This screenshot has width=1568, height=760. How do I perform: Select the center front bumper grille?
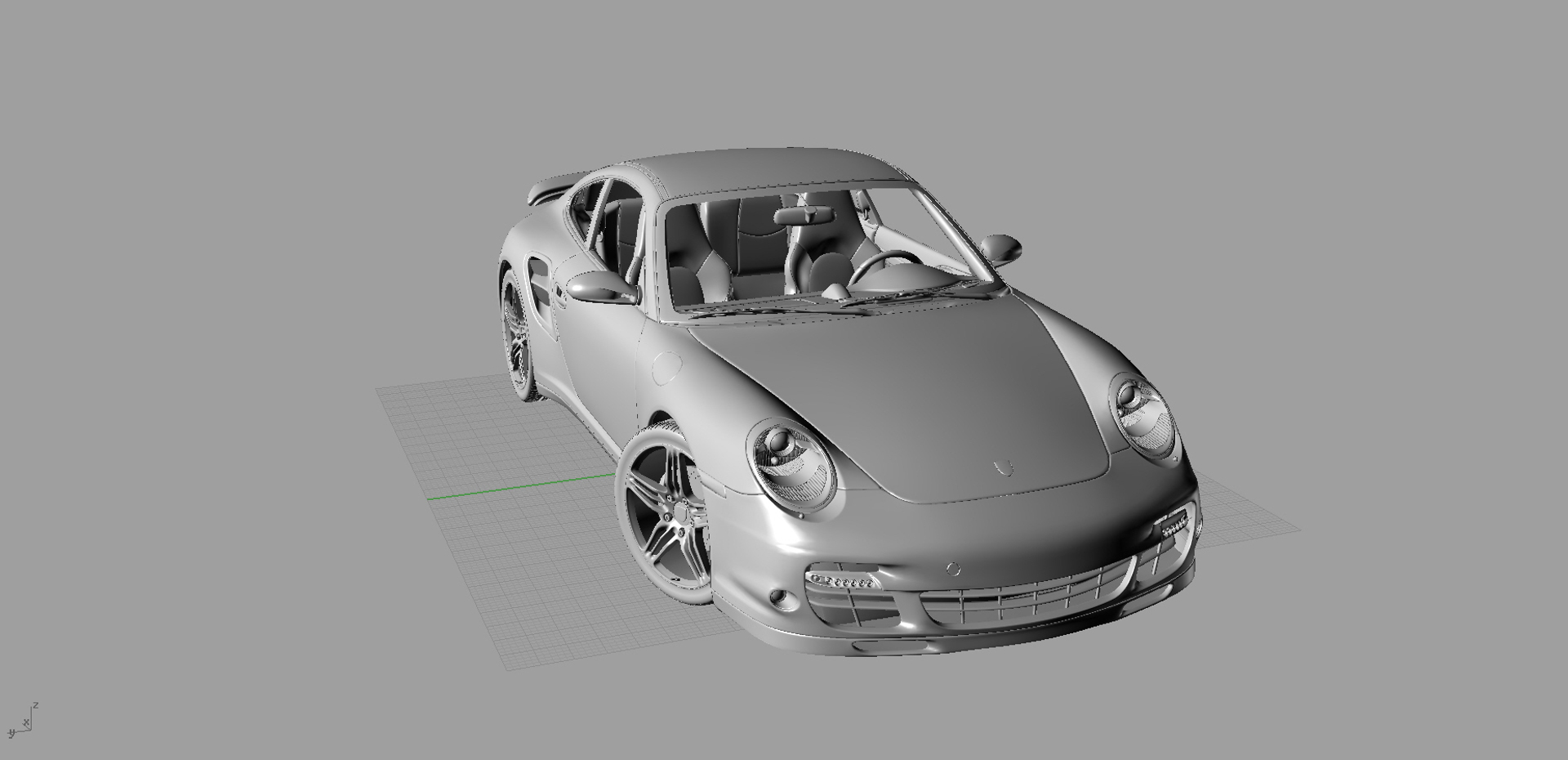(x=1028, y=596)
